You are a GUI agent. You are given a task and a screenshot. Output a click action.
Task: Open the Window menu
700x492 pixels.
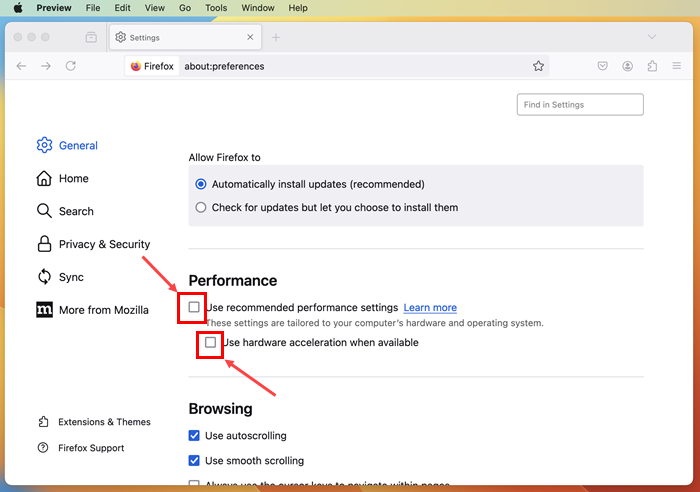point(258,8)
